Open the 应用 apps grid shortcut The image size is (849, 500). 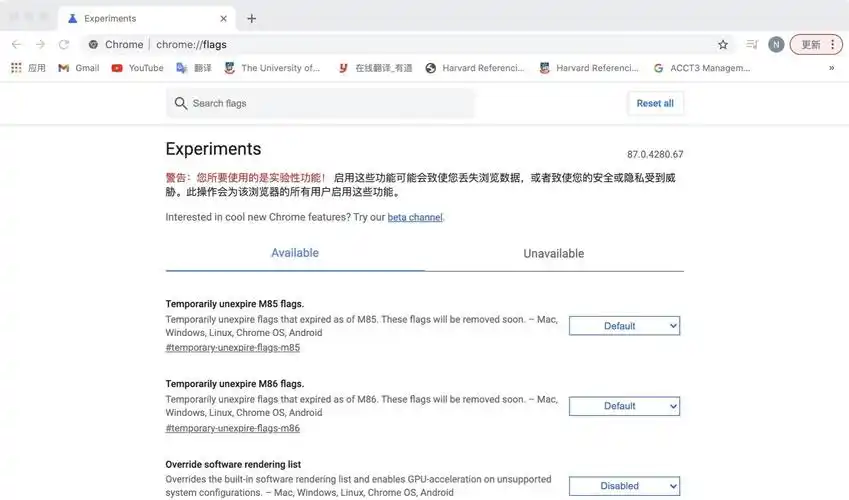click(28, 68)
